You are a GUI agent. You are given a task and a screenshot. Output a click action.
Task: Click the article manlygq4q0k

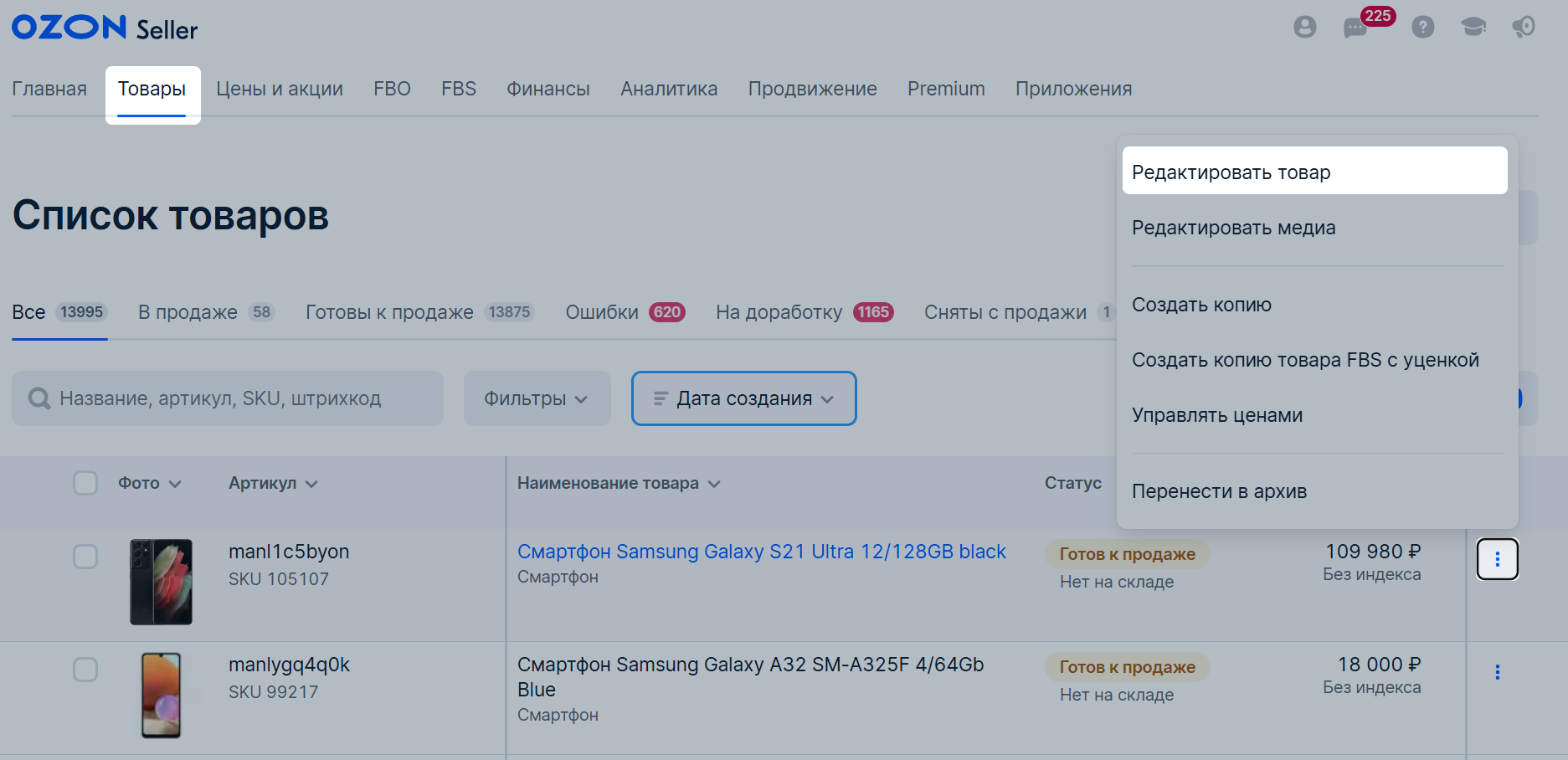pyautogui.click(x=289, y=665)
